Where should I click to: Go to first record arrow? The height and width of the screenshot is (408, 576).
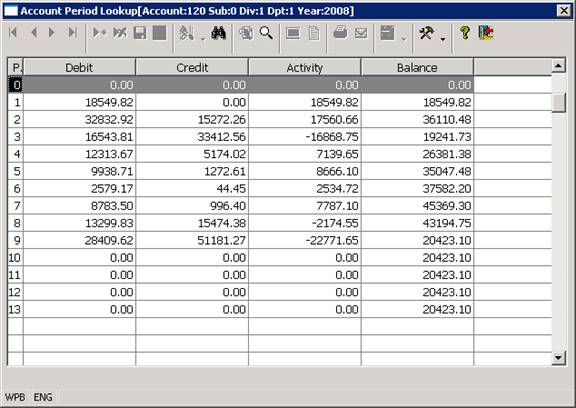coord(13,33)
